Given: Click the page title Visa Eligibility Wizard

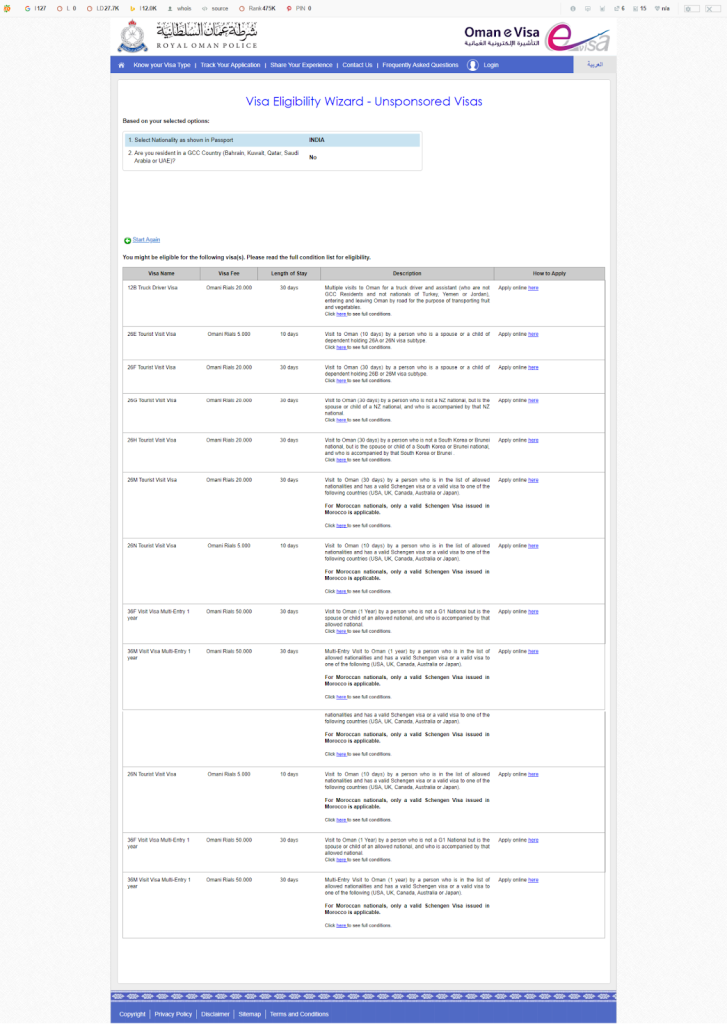Looking at the screenshot, I should [364, 101].
